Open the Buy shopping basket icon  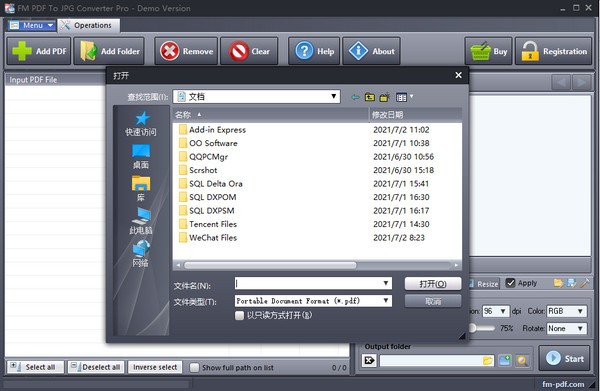(x=480, y=51)
